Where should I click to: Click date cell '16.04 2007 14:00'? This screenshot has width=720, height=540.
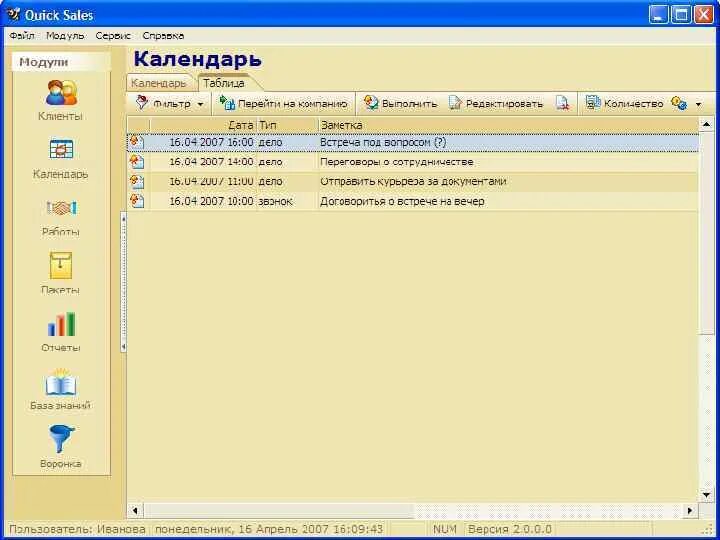point(211,162)
